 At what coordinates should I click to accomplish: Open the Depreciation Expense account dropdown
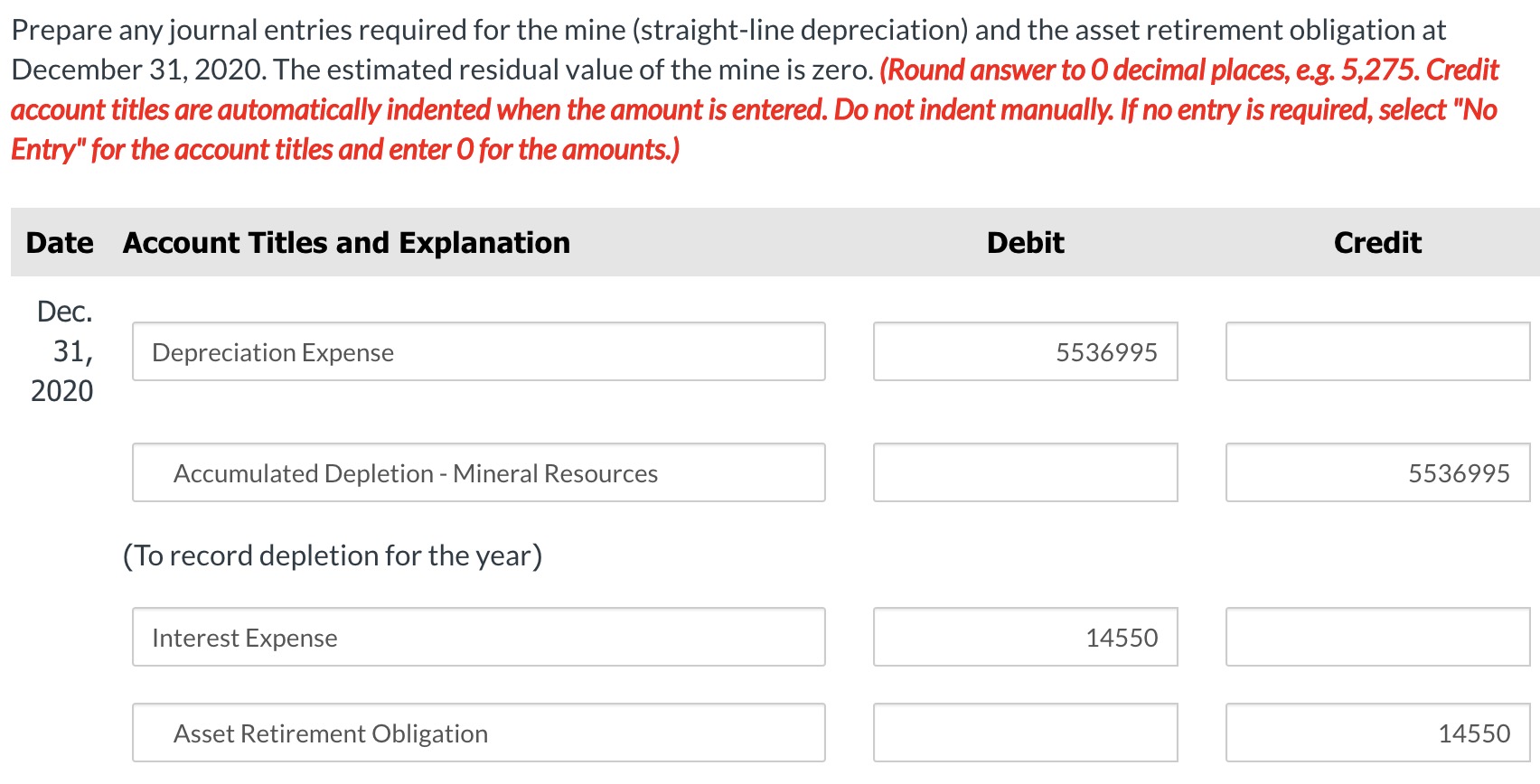tap(478, 352)
